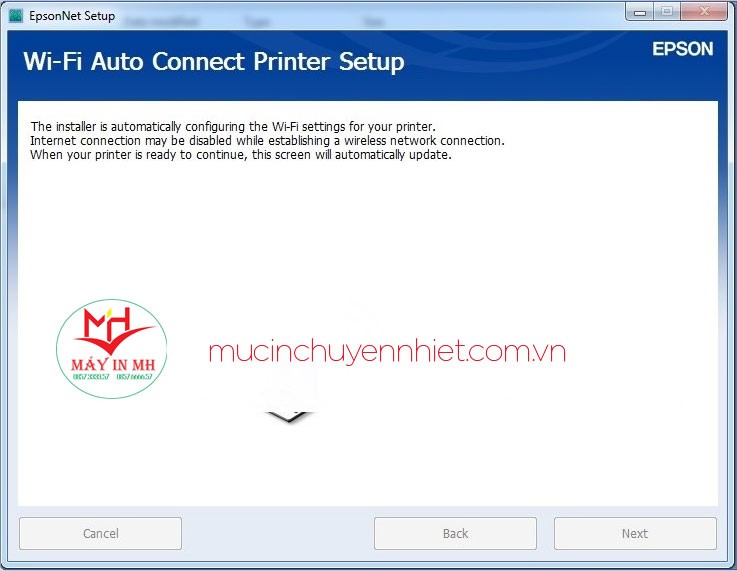
Task: Click the EPSON logo in the header
Action: (682, 49)
